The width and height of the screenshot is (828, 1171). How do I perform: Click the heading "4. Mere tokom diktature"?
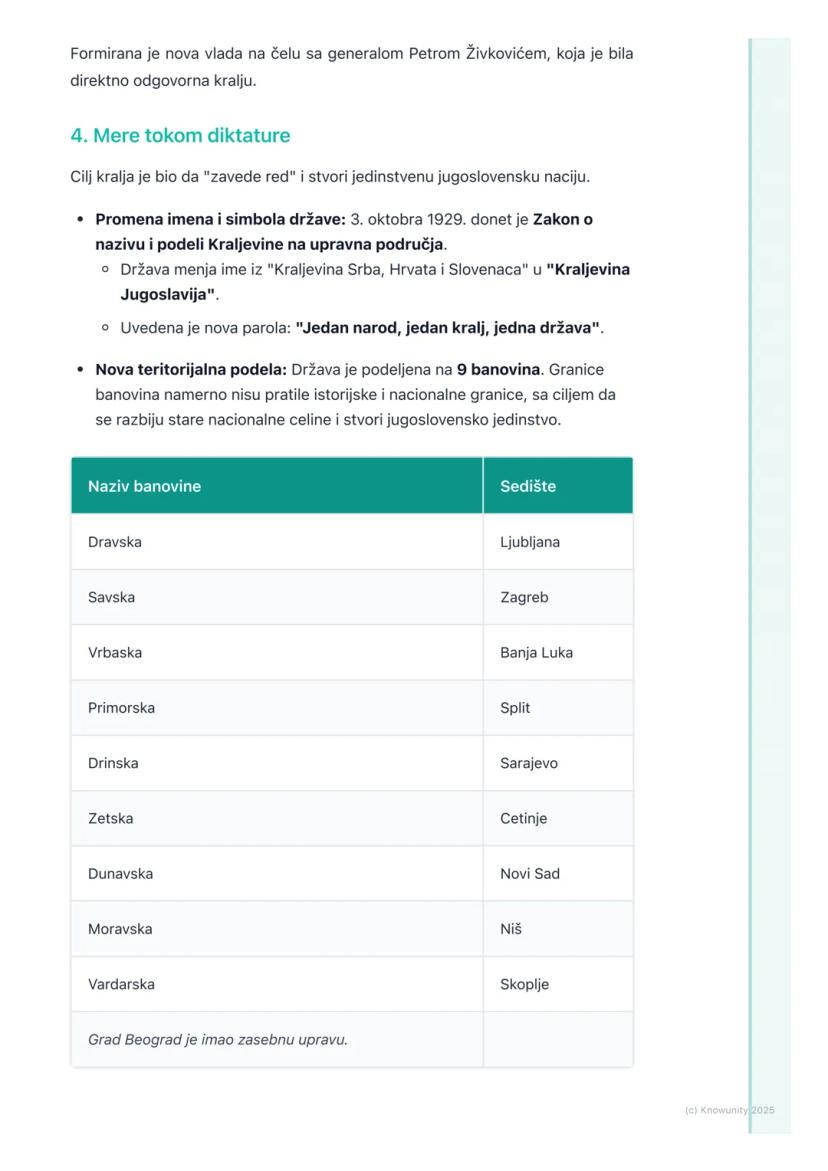pos(180,136)
